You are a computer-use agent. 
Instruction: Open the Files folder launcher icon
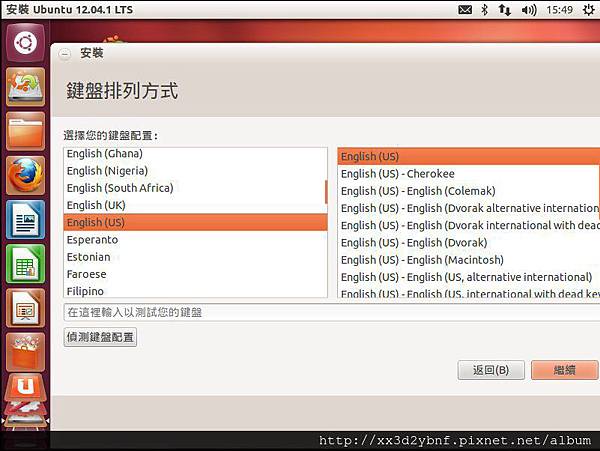pyautogui.click(x=26, y=131)
